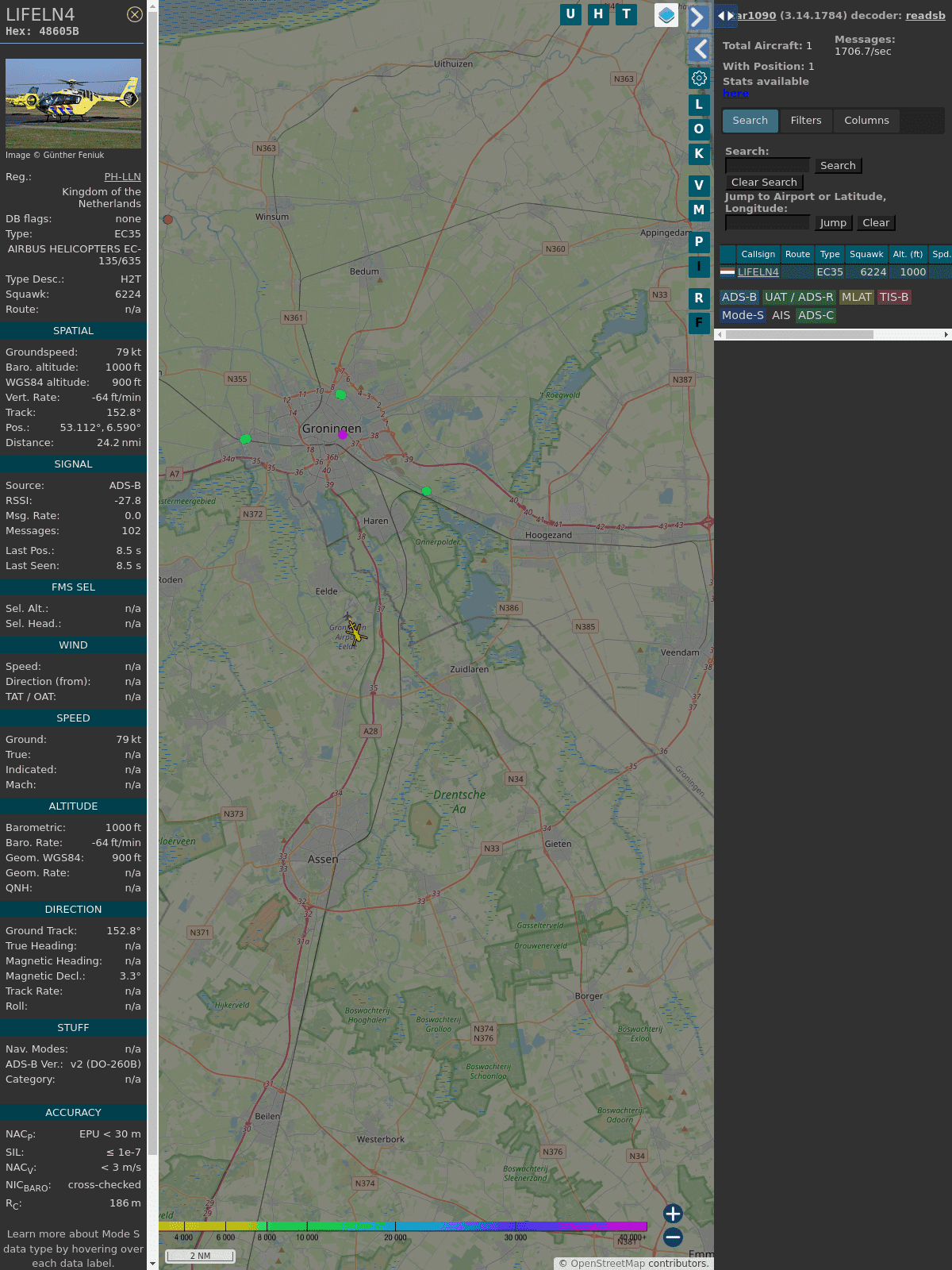
Task: Zoom out with the minus button
Action: (673, 1237)
